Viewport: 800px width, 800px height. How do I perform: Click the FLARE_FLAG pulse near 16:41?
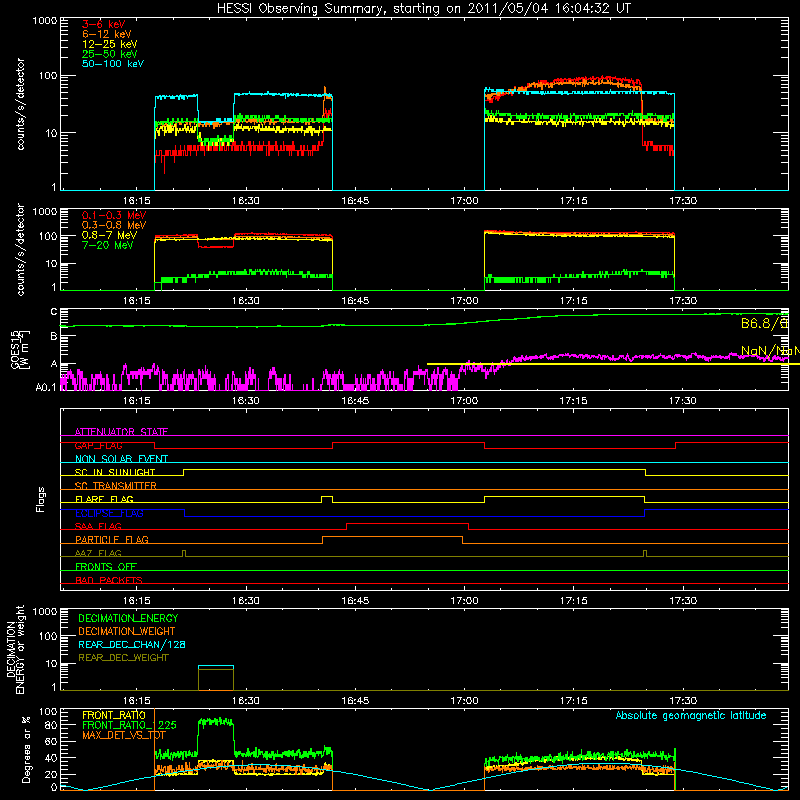[x=327, y=499]
